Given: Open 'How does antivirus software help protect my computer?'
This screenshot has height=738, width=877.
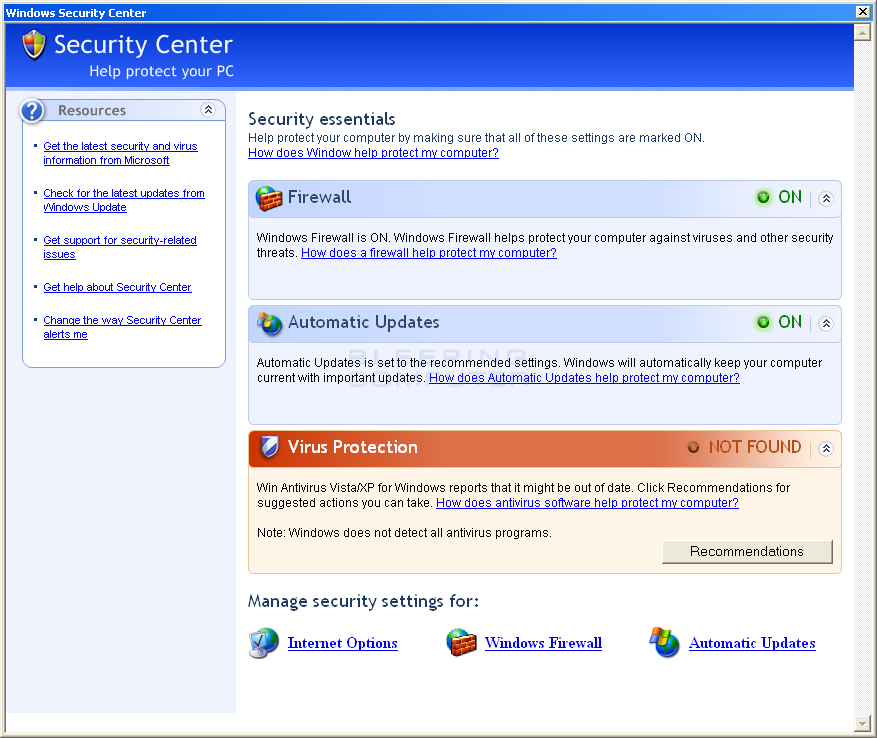Looking at the screenshot, I should pyautogui.click(x=587, y=502).
